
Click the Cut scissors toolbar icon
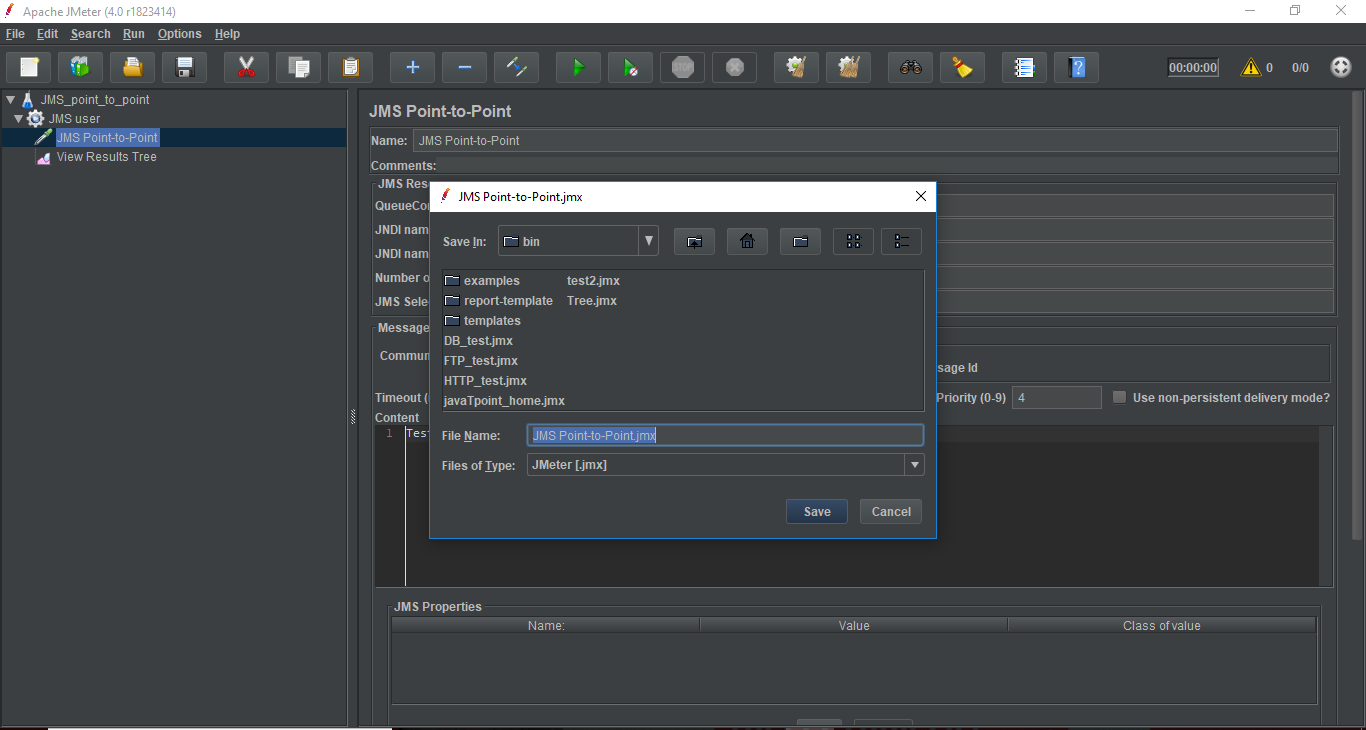(x=247, y=67)
